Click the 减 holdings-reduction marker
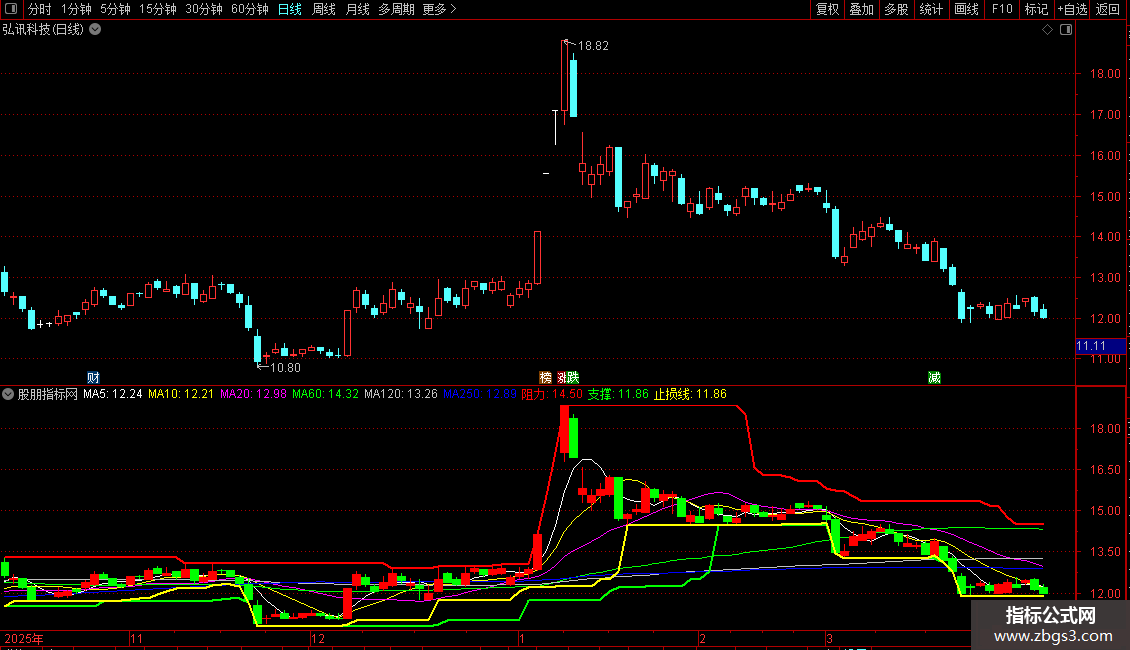The image size is (1130, 650). coord(934,378)
